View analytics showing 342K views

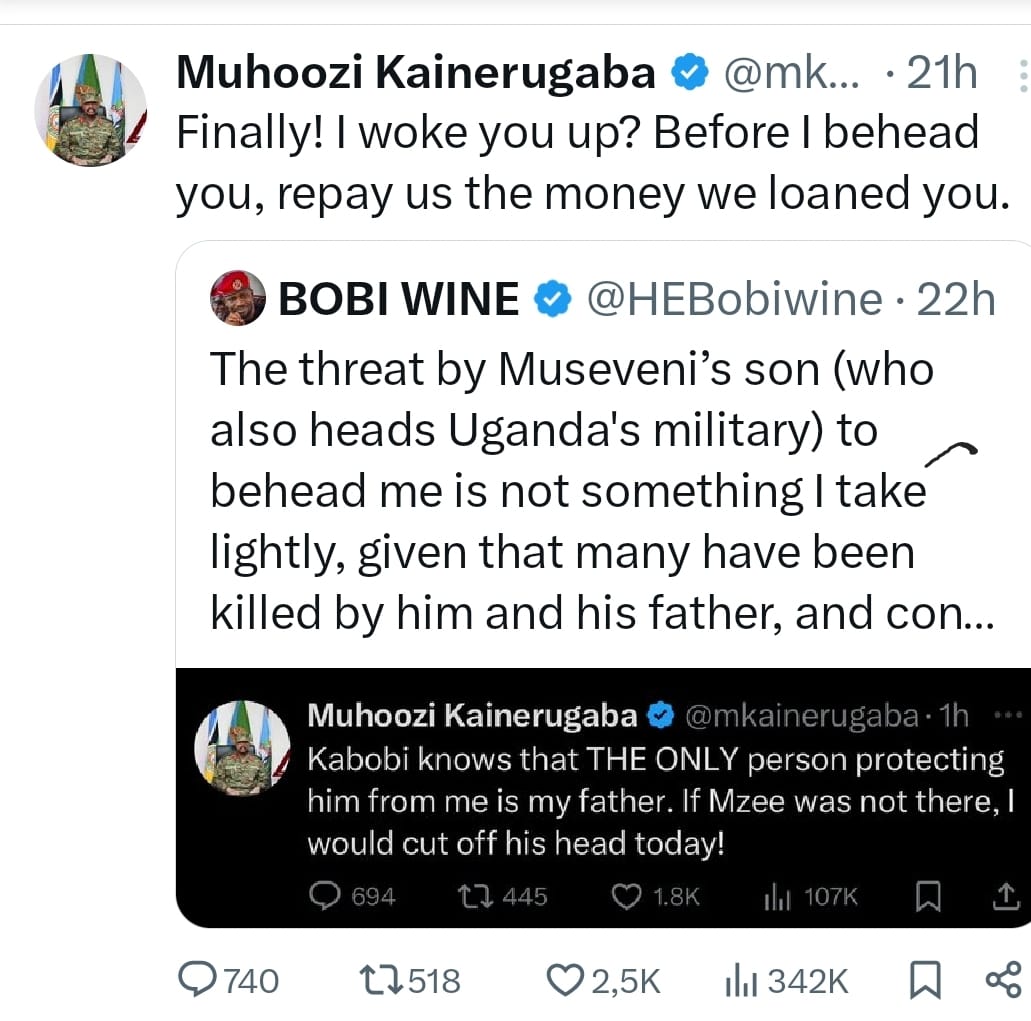tap(738, 980)
